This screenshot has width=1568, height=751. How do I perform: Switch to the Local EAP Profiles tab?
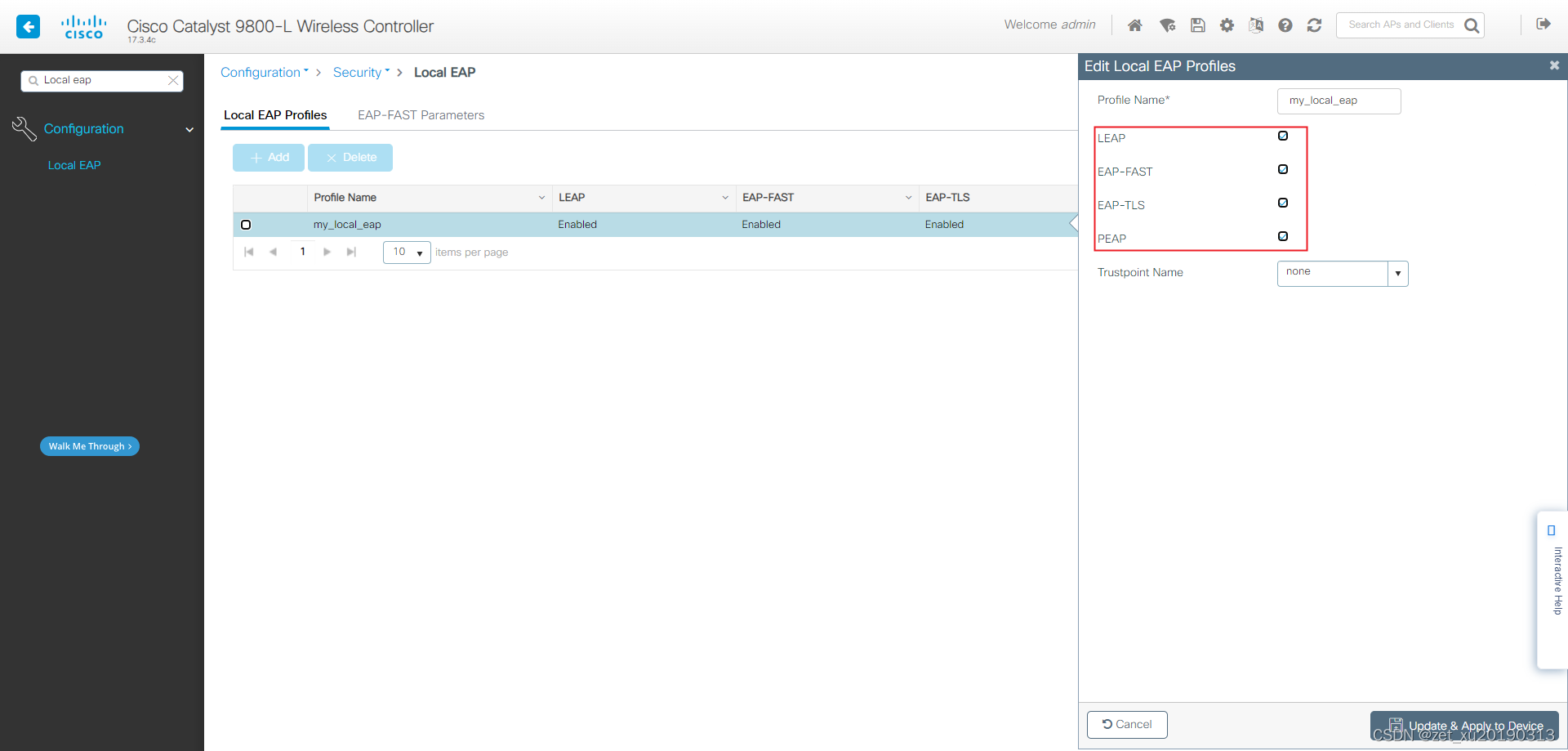pyautogui.click(x=275, y=115)
